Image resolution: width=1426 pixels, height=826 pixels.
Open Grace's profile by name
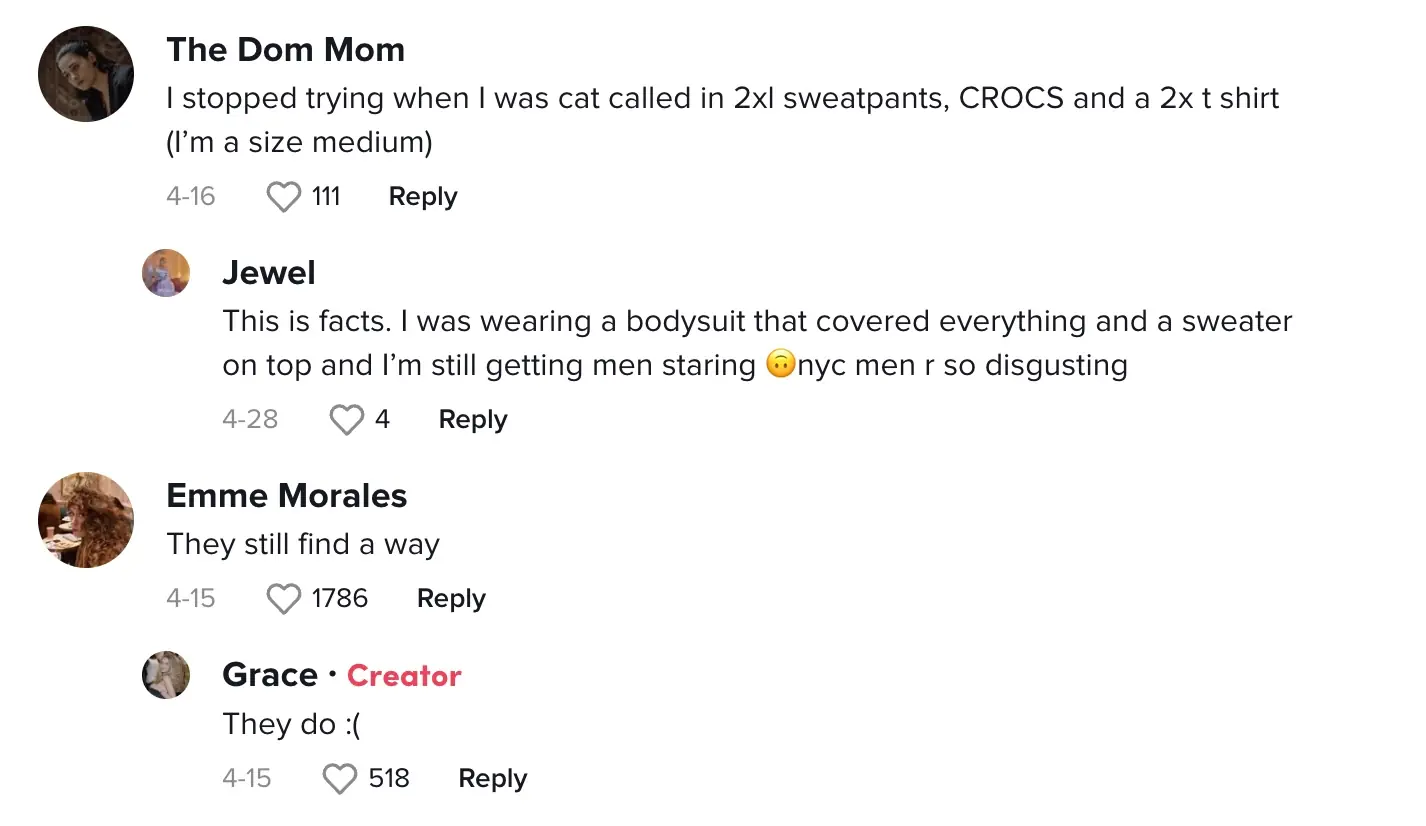point(269,675)
